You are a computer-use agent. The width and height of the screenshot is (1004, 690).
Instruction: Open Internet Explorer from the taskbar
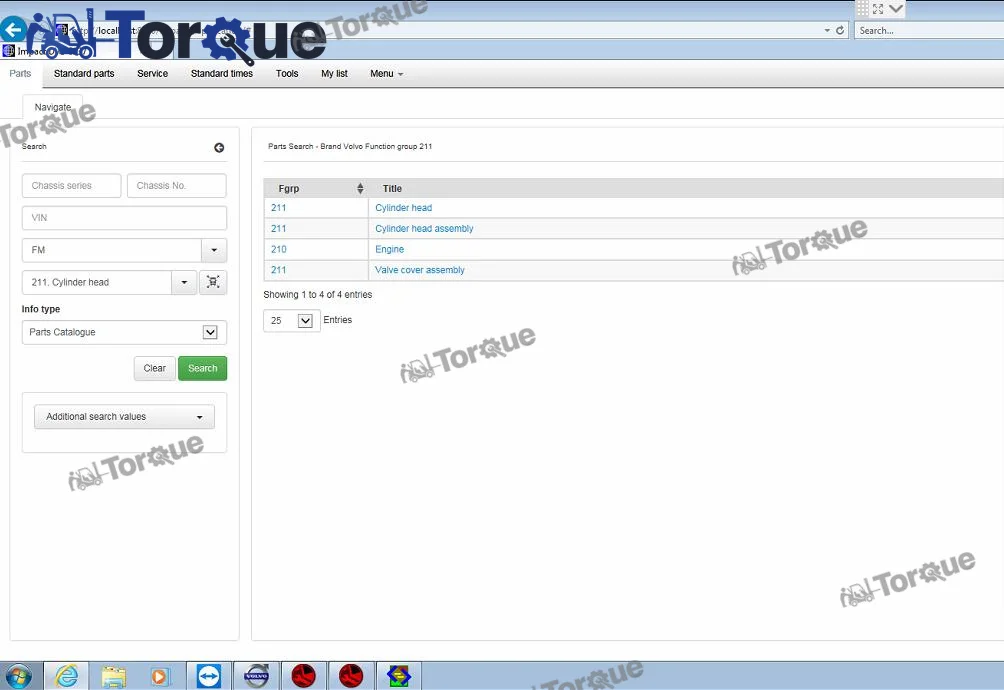pyautogui.click(x=66, y=676)
